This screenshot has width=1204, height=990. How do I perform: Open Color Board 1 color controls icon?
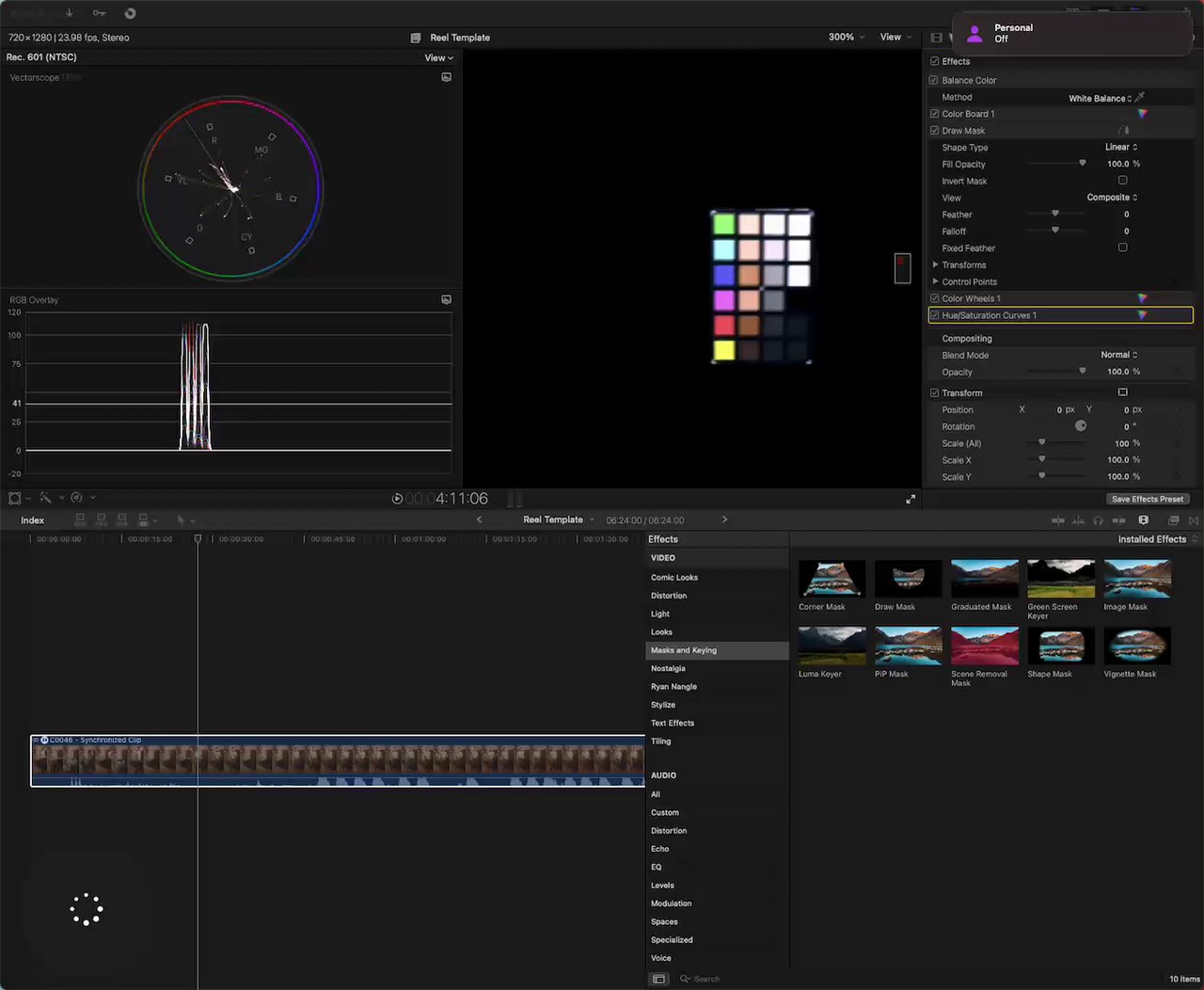click(x=1142, y=114)
